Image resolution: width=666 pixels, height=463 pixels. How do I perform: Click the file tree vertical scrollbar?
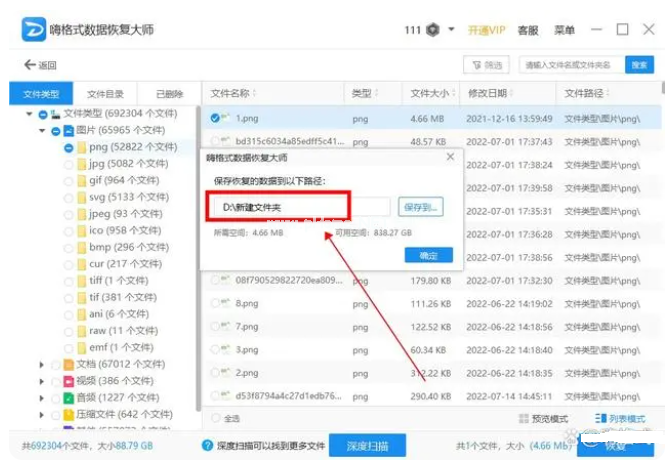point(198,259)
